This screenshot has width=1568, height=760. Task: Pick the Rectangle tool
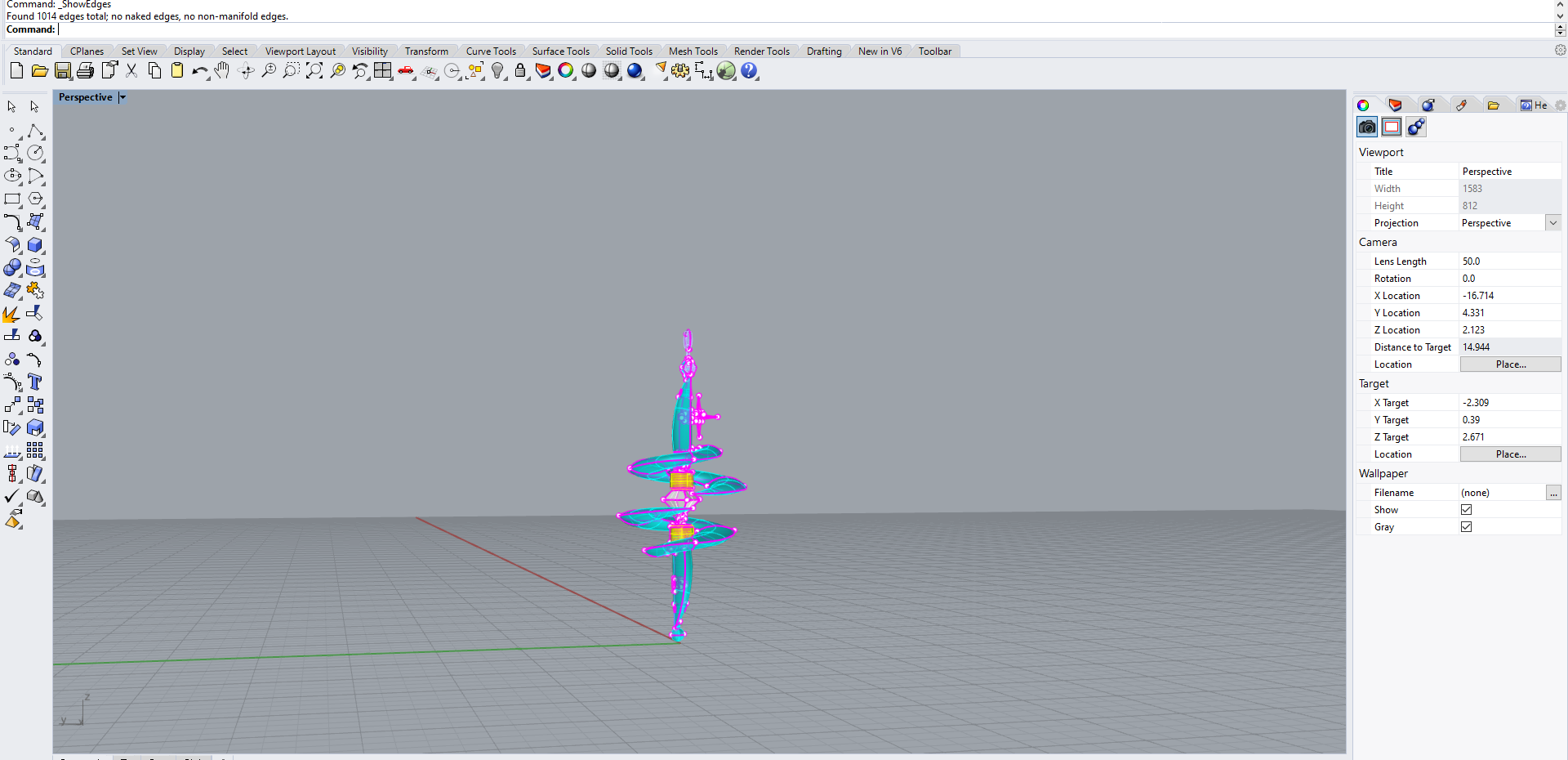[12, 199]
